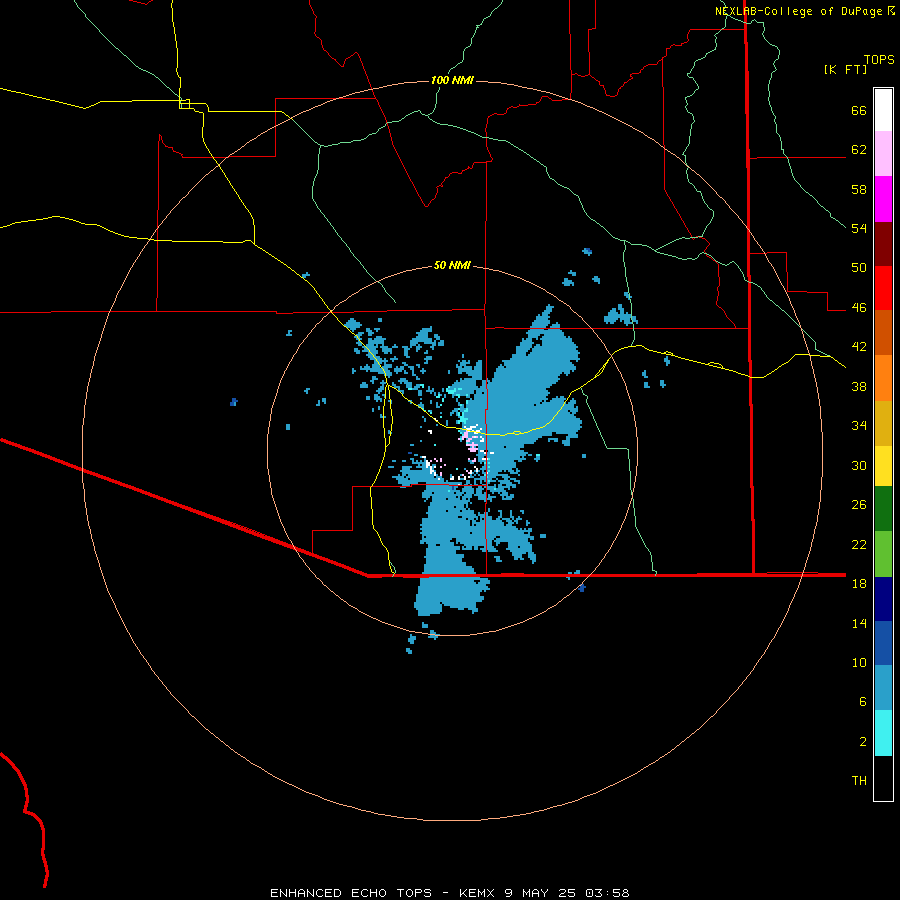The height and width of the screenshot is (900, 900).
Task: Click the cyan 2-6 legend swatch
Action: coord(883,733)
